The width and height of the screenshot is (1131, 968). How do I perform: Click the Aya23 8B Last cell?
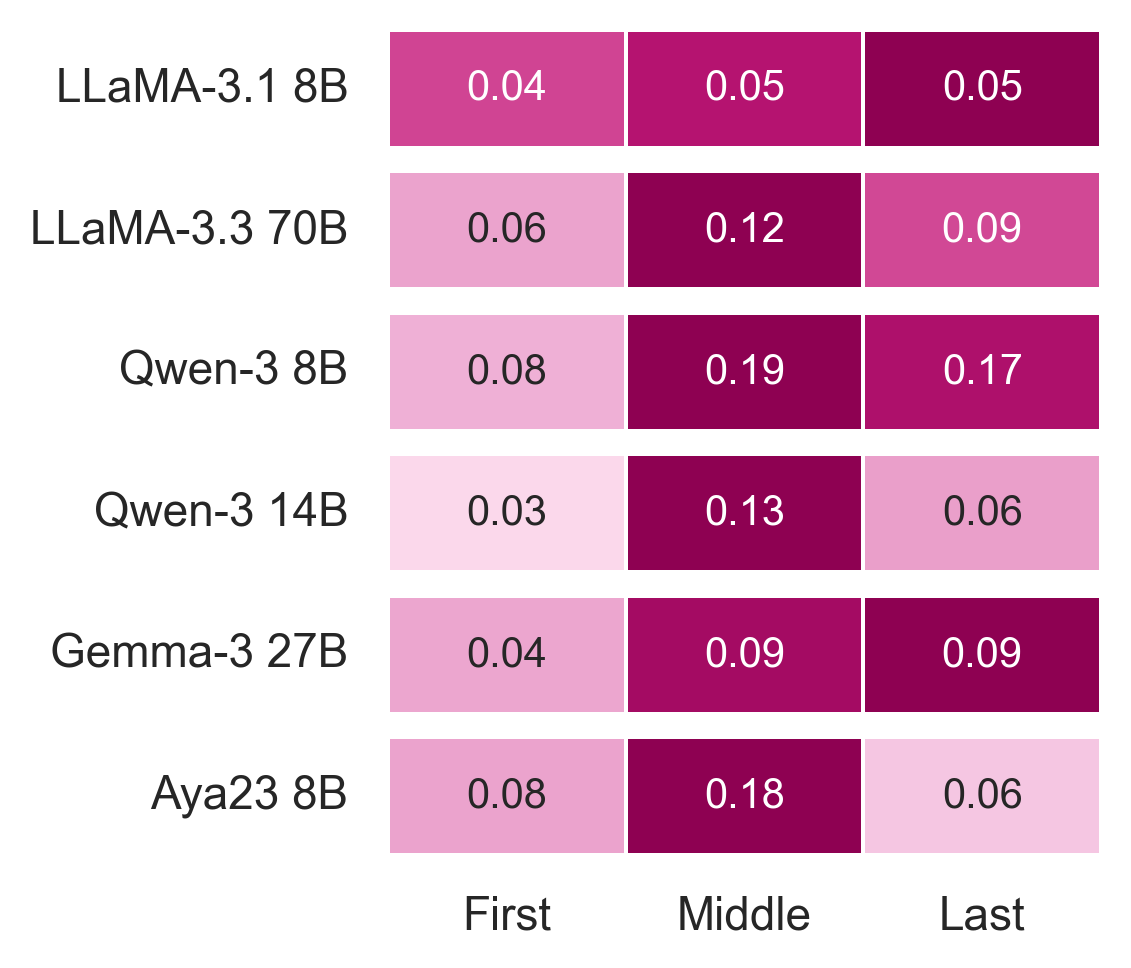982,796
